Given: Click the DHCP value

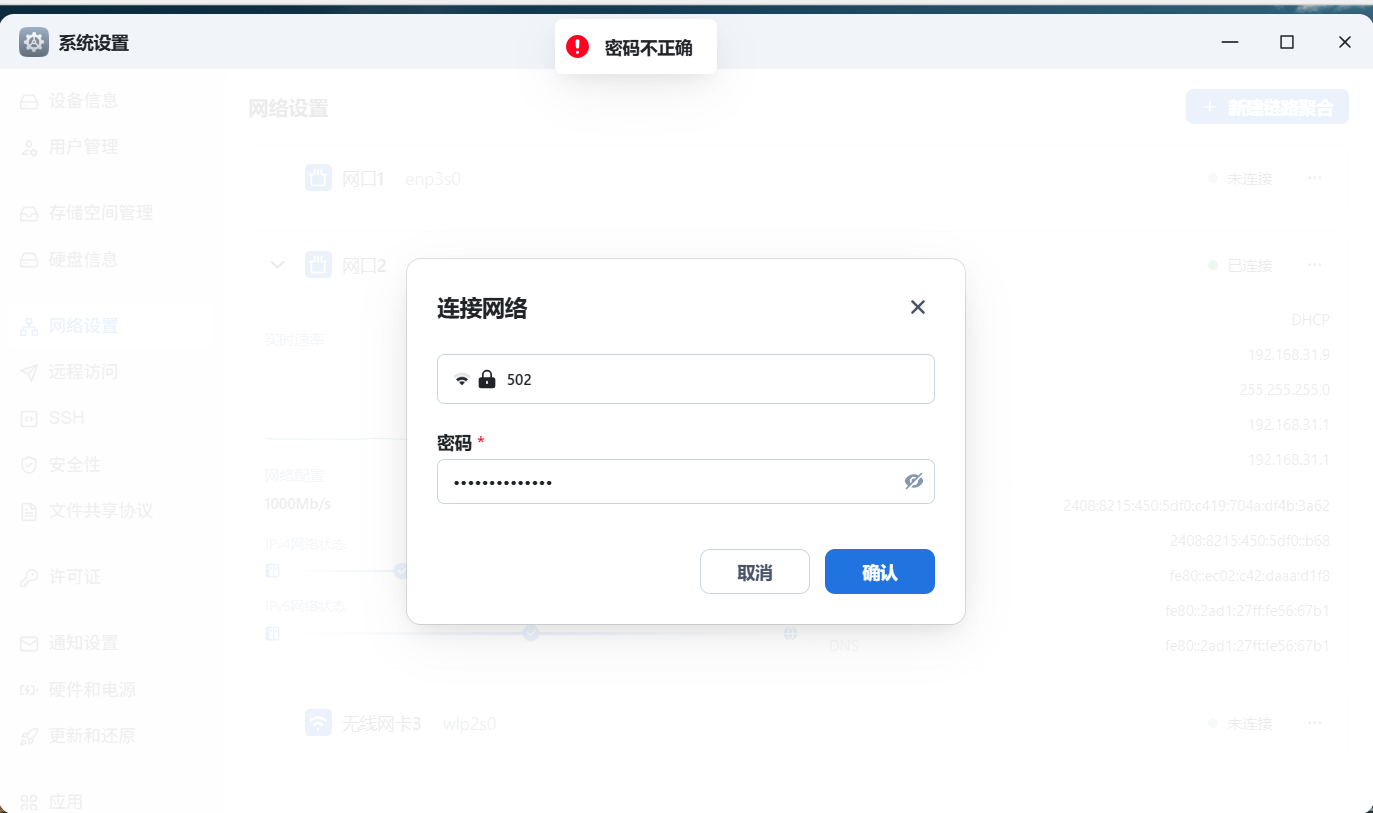Looking at the screenshot, I should pyautogui.click(x=1310, y=320).
